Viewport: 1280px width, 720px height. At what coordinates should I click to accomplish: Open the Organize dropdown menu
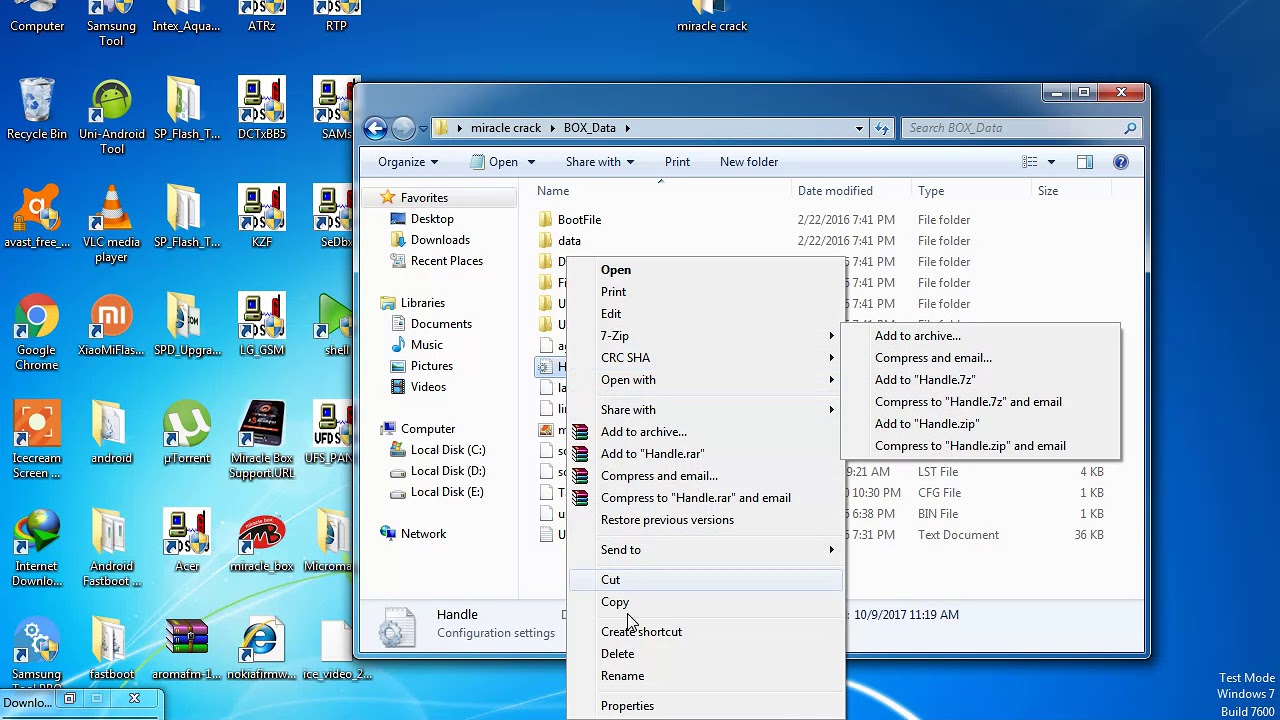click(407, 162)
